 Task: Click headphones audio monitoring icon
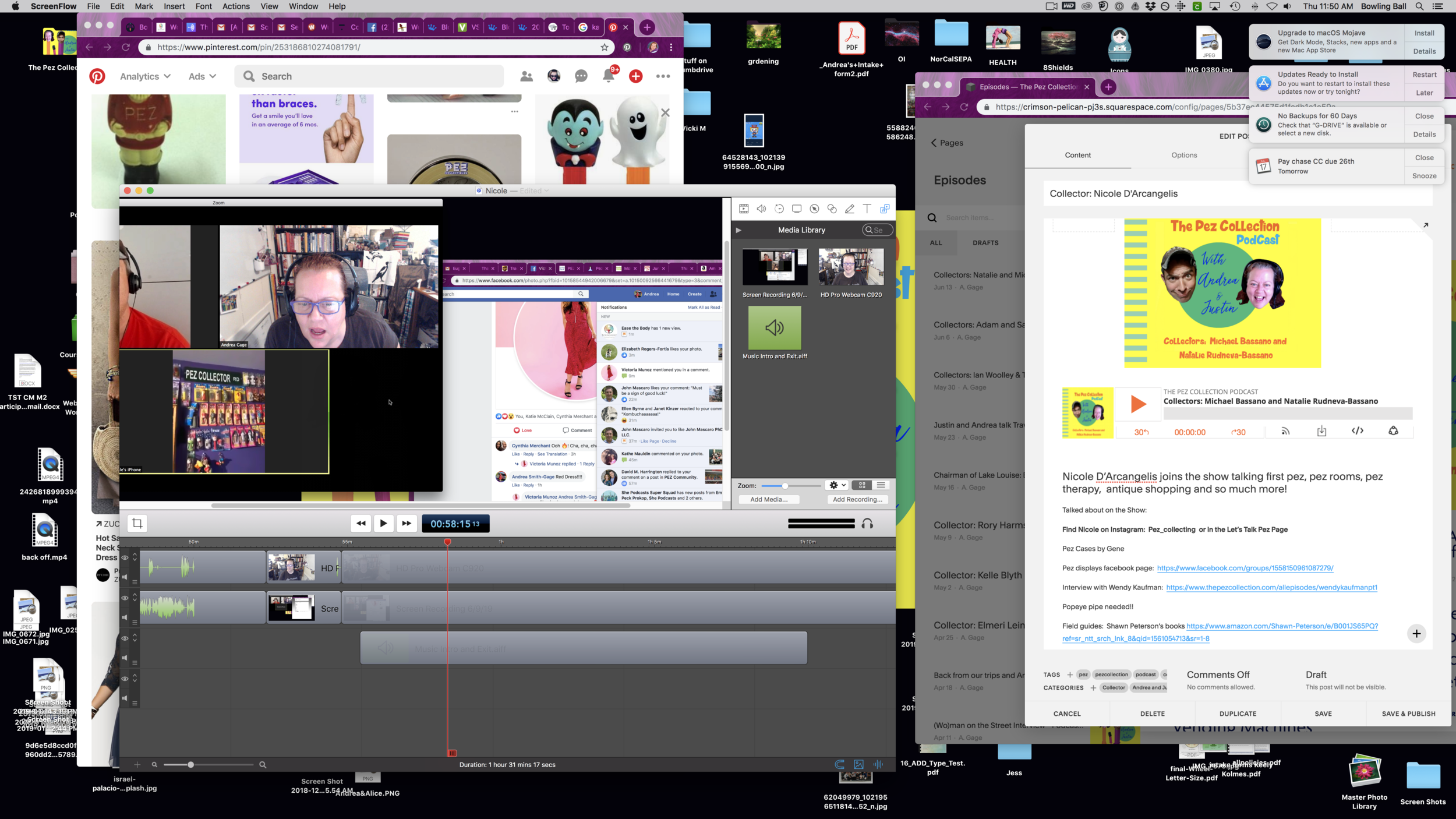coord(867,524)
